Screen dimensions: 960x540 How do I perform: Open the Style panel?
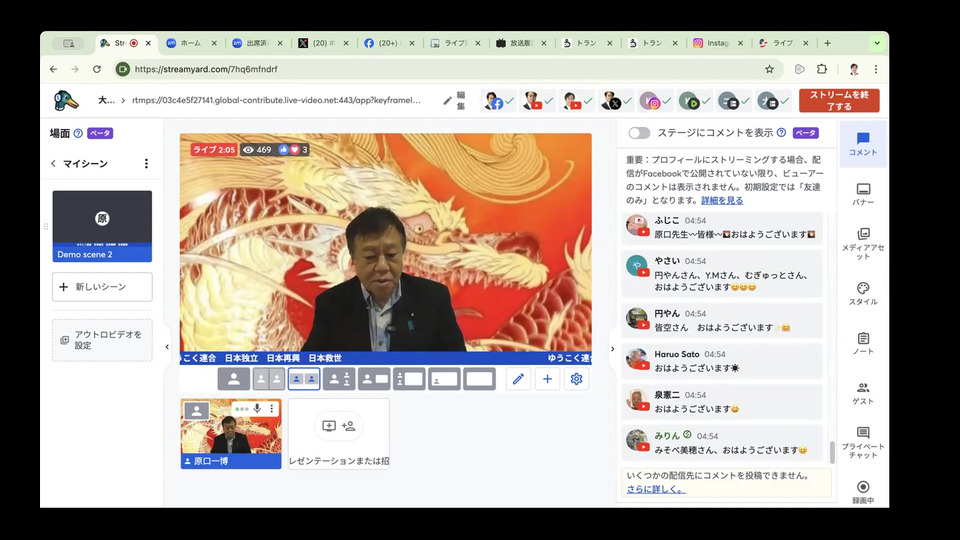tap(863, 294)
